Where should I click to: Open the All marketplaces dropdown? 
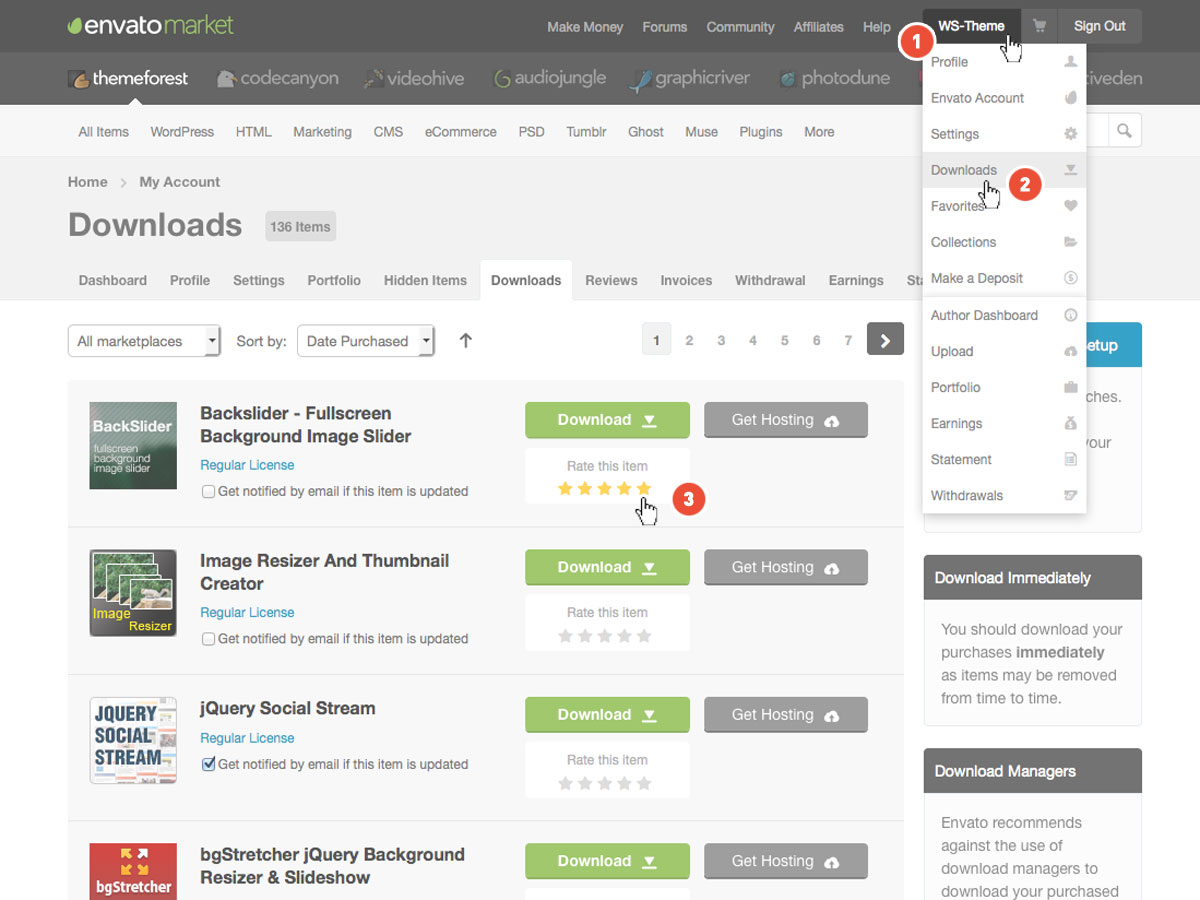pos(144,341)
